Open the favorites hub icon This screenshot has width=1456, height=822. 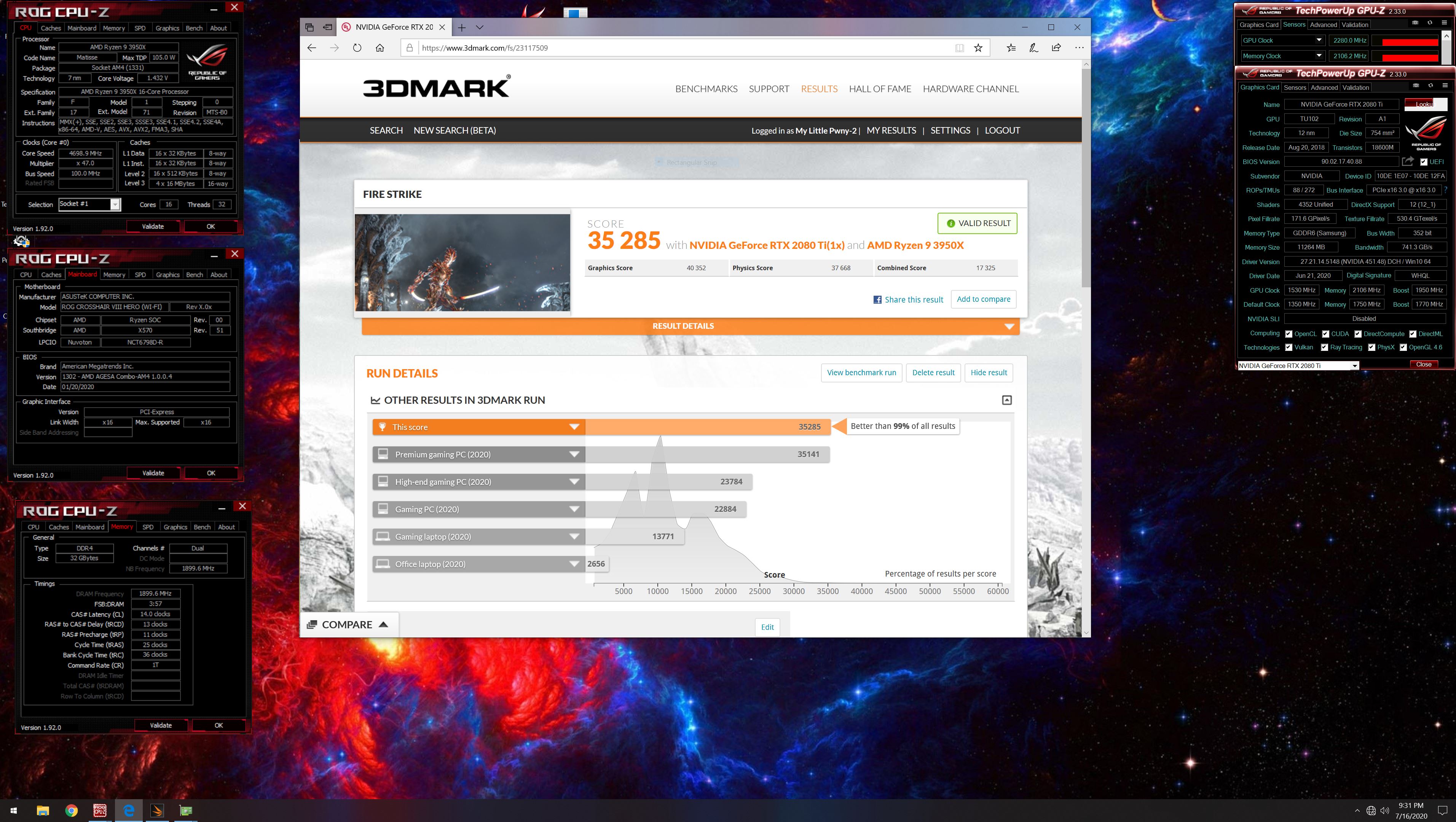[1011, 48]
